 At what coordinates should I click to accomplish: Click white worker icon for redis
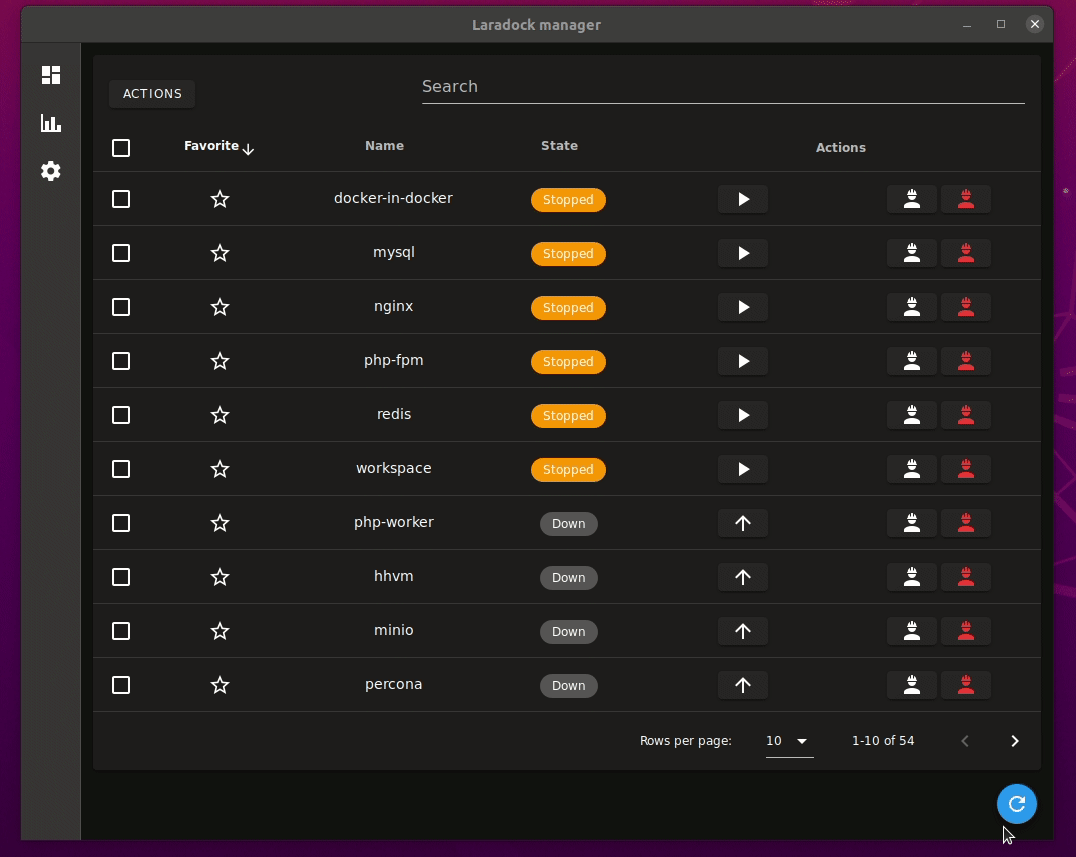pos(912,415)
